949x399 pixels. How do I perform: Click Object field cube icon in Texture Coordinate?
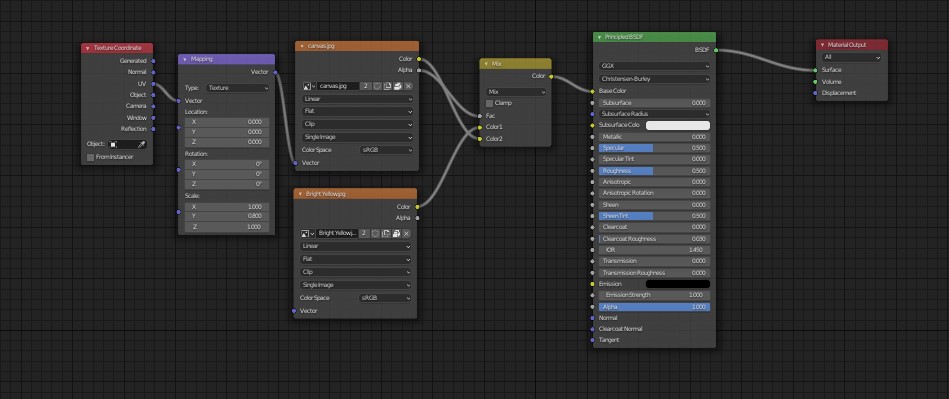(113, 145)
